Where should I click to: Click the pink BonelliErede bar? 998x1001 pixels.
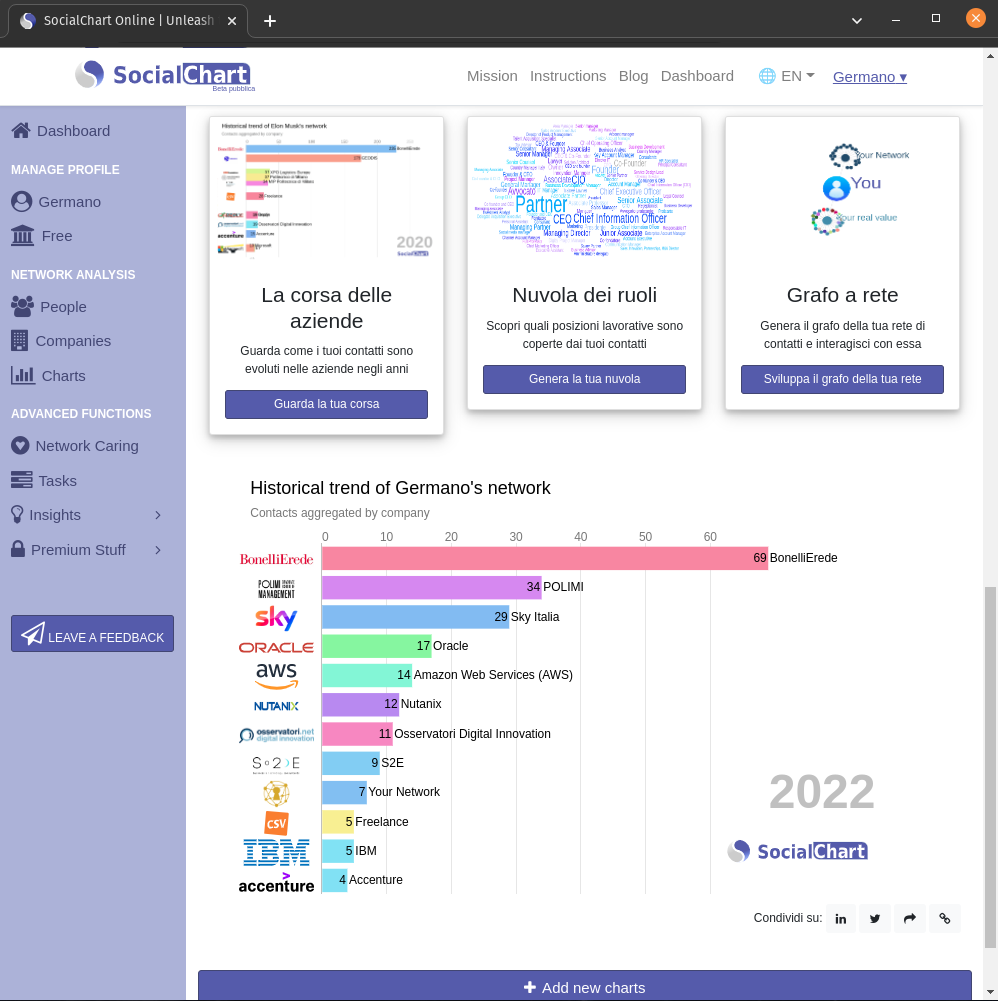[545, 559]
